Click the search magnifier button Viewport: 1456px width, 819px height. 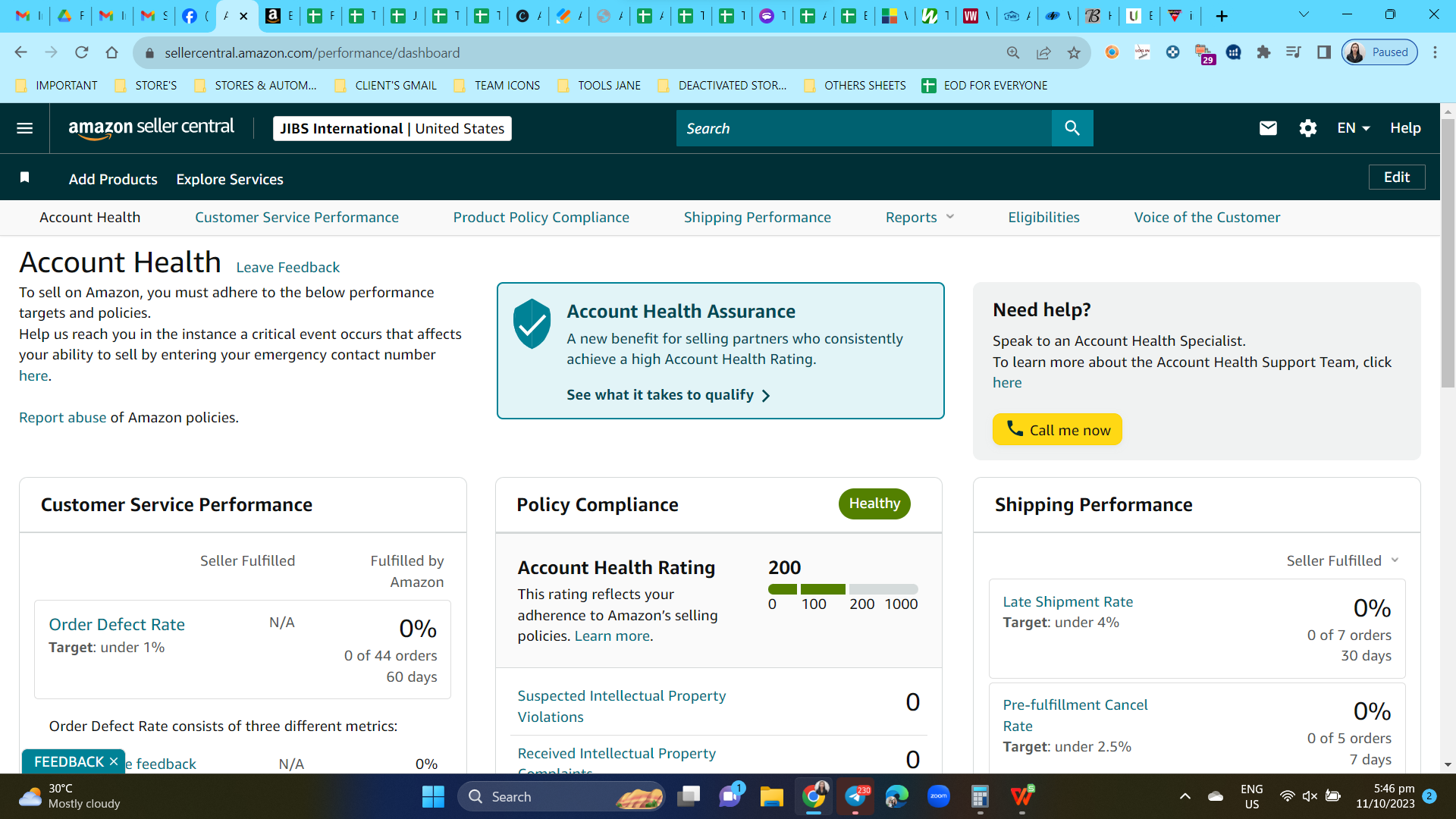click(x=1072, y=128)
